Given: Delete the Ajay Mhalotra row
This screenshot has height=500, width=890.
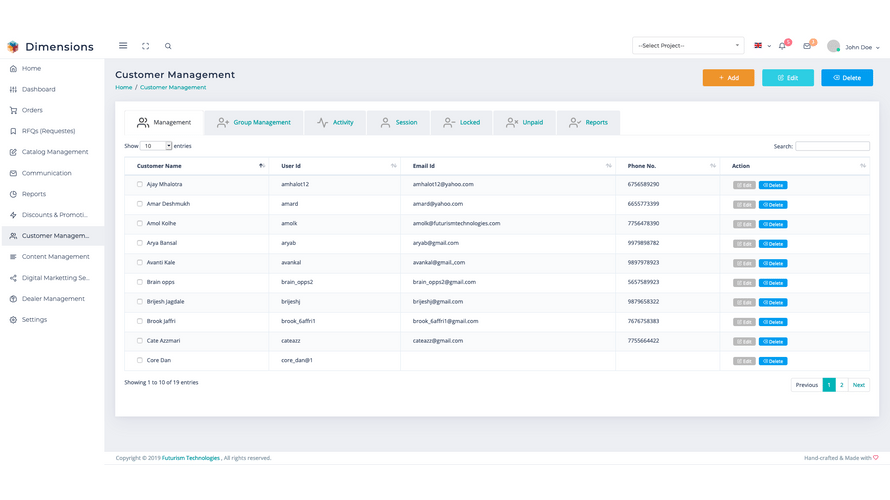Looking at the screenshot, I should [773, 185].
